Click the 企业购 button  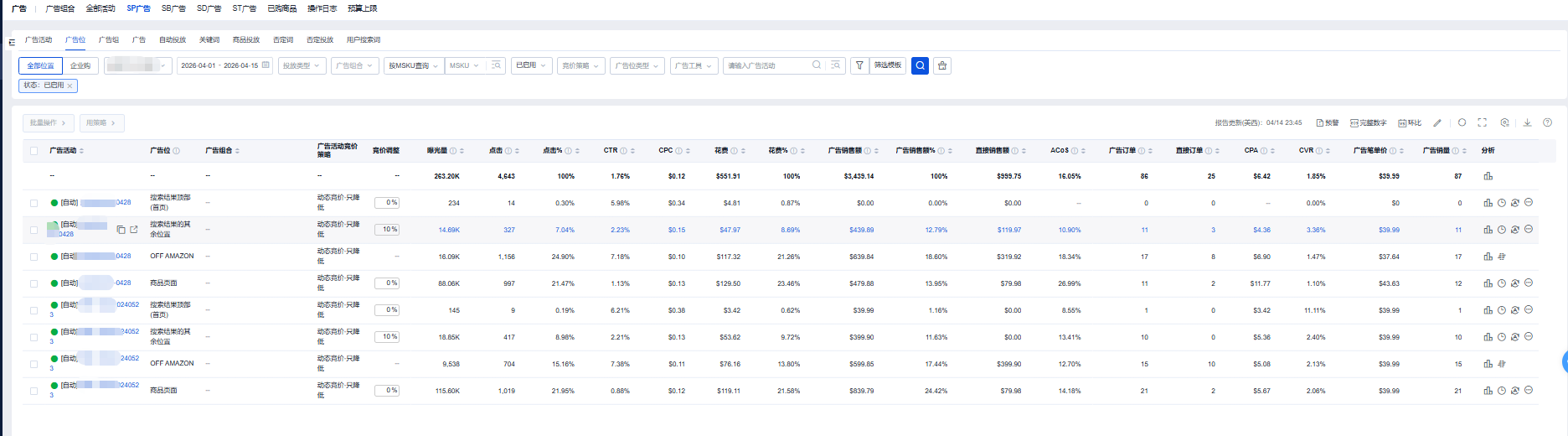click(80, 65)
